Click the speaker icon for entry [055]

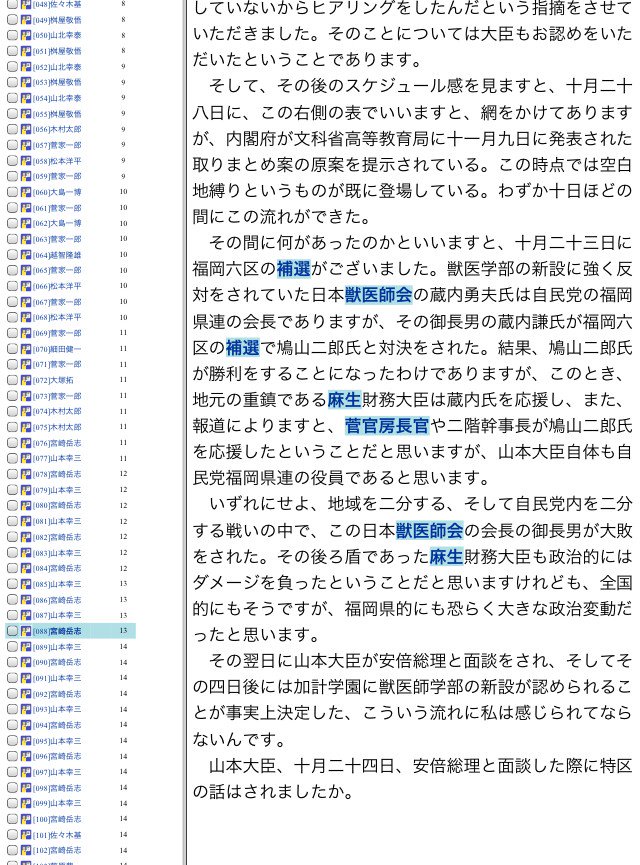26,114
